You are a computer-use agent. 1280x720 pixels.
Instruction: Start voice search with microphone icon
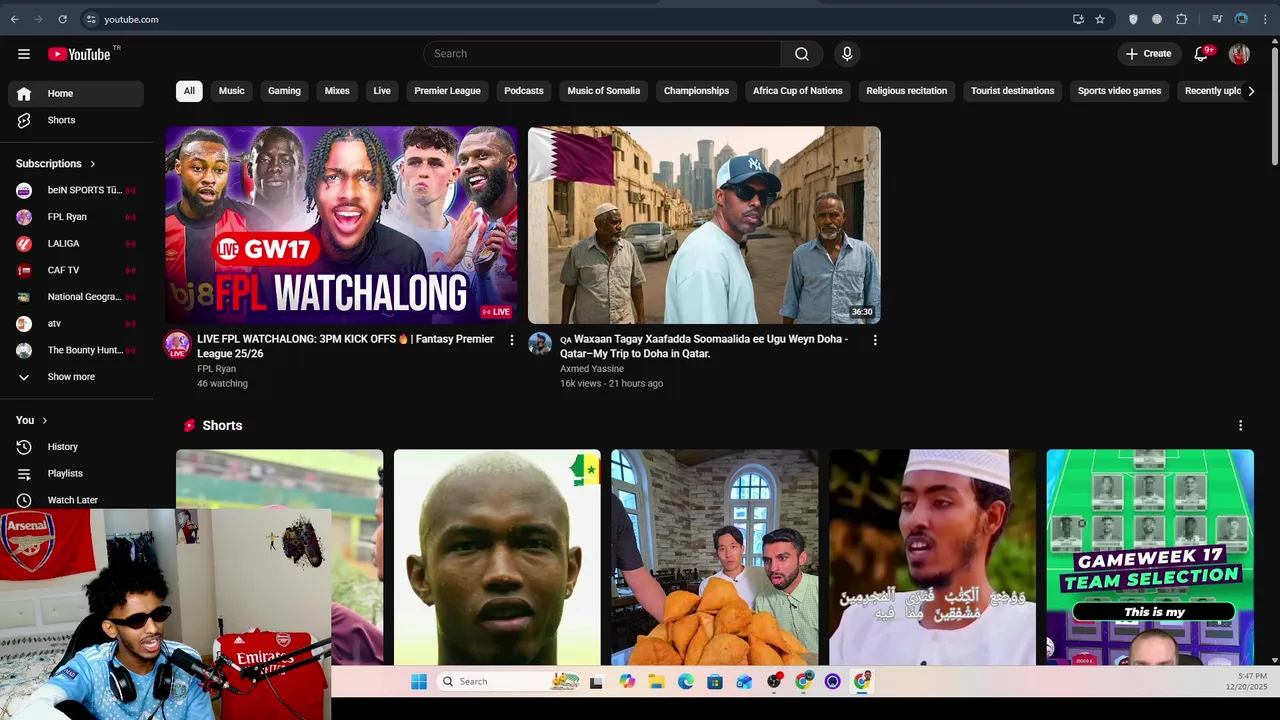click(x=847, y=54)
